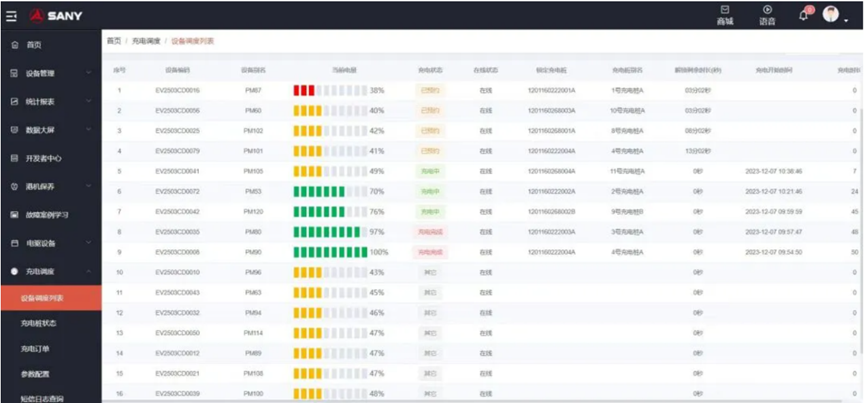
Task: Select 充电订单 in the sidebar submenu
Action: coord(38,349)
